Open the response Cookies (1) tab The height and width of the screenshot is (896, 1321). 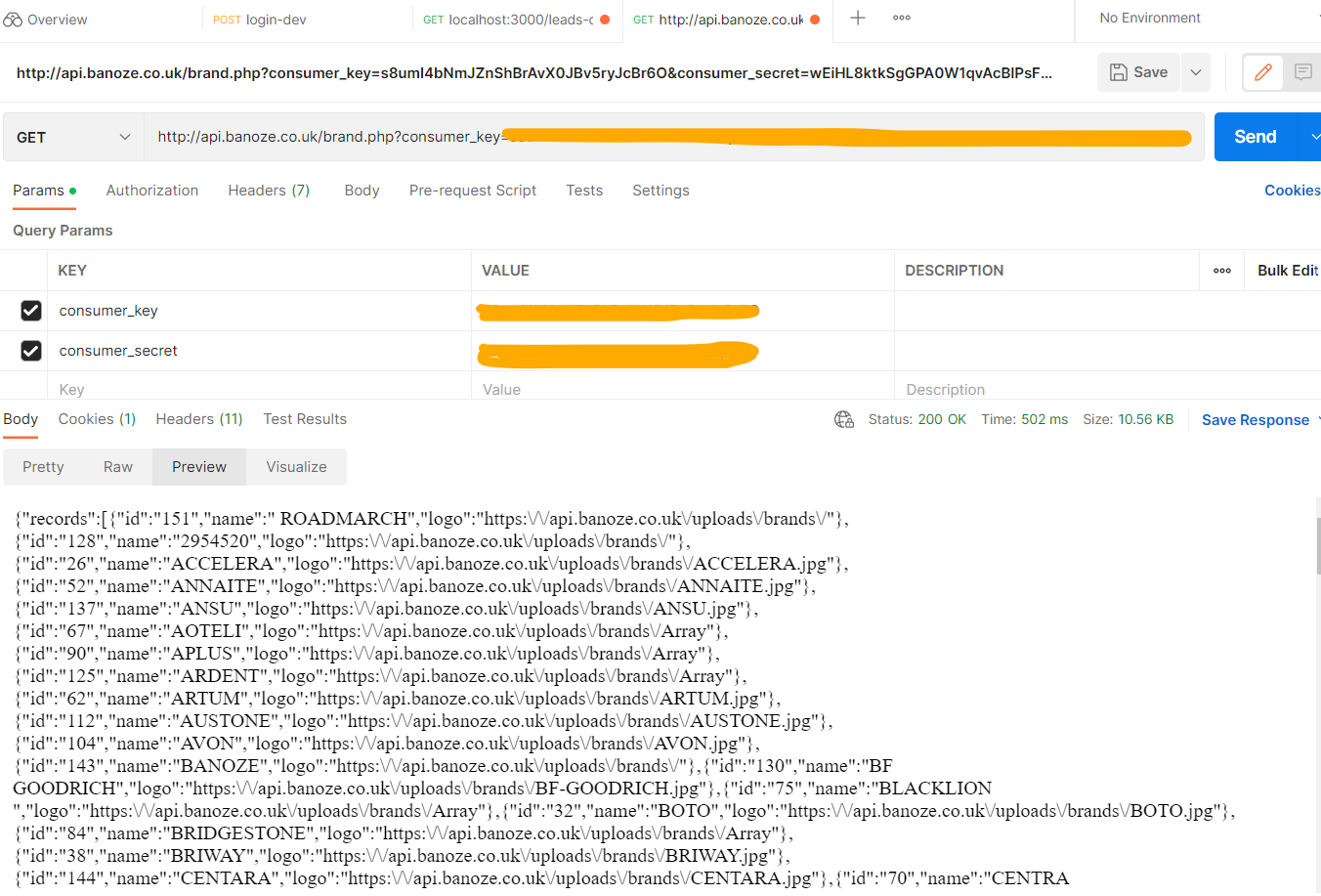point(97,419)
